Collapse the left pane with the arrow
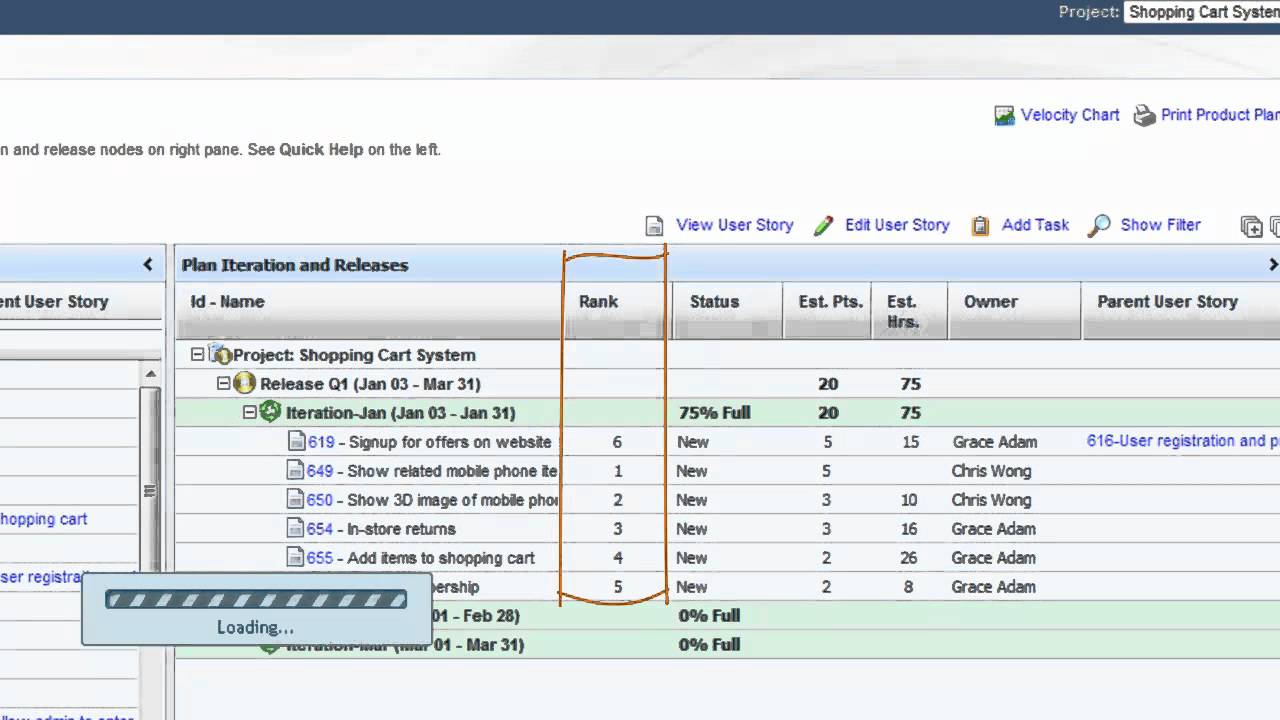This screenshot has height=720, width=1280. point(148,265)
